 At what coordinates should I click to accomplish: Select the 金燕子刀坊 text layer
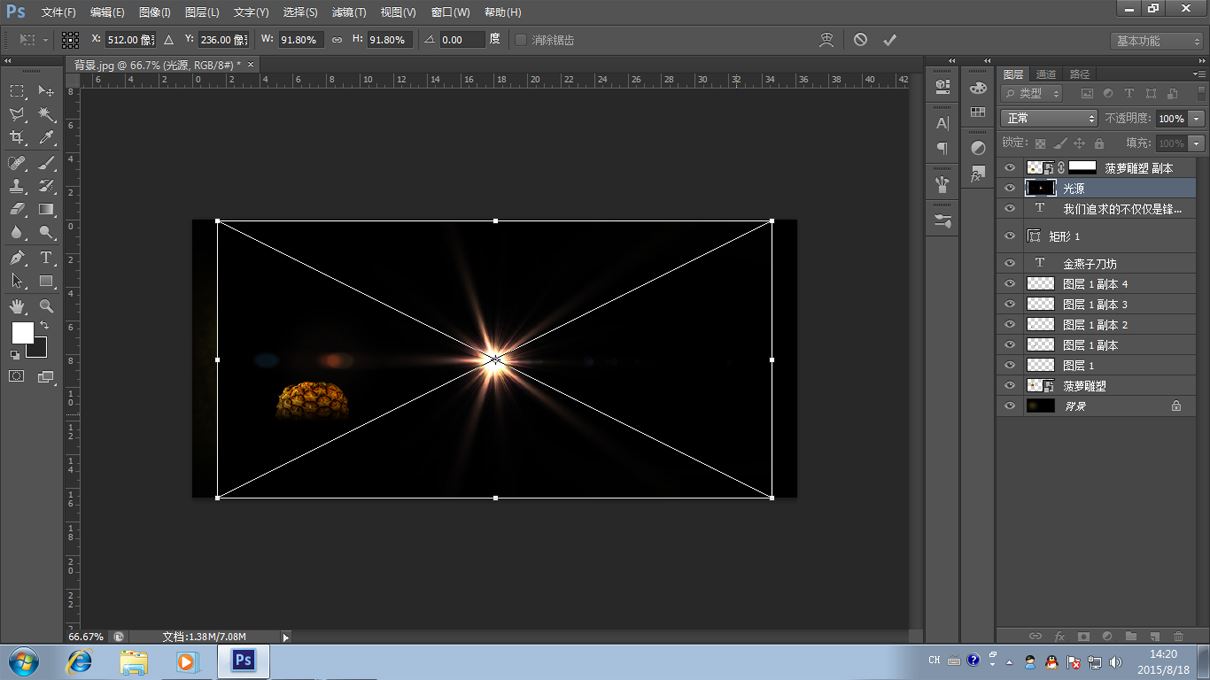pos(1089,264)
